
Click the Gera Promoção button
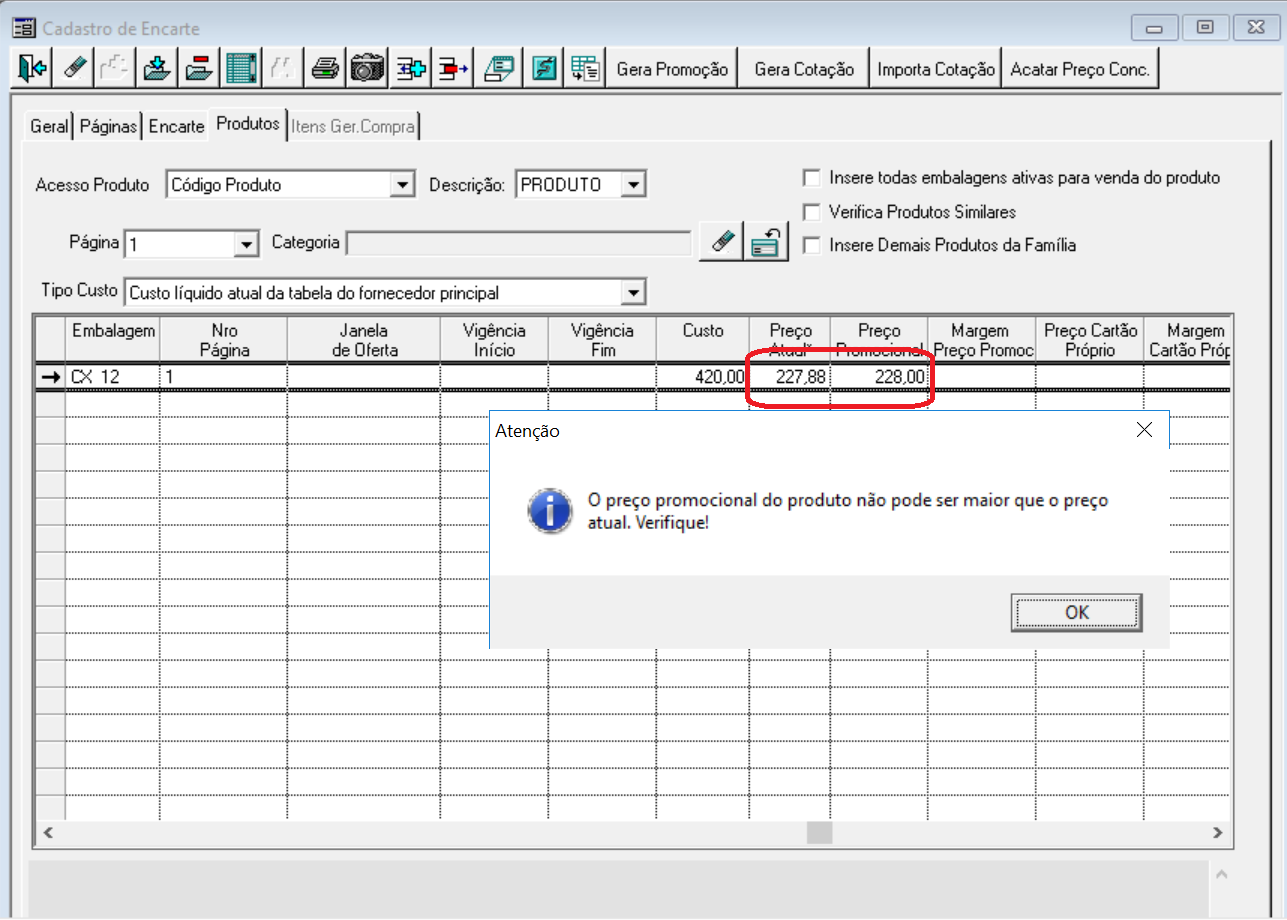click(672, 69)
